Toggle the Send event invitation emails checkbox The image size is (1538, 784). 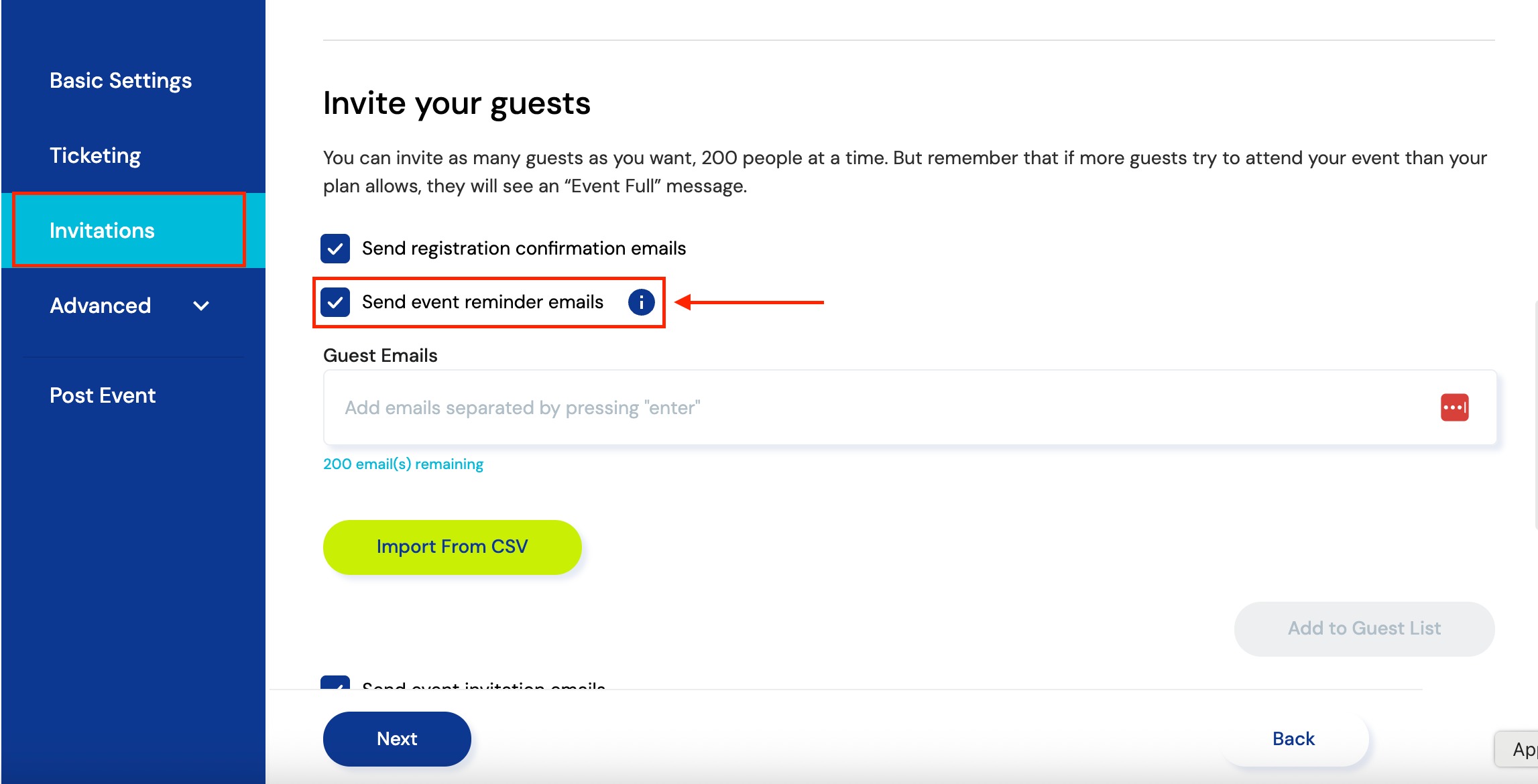coord(335,683)
